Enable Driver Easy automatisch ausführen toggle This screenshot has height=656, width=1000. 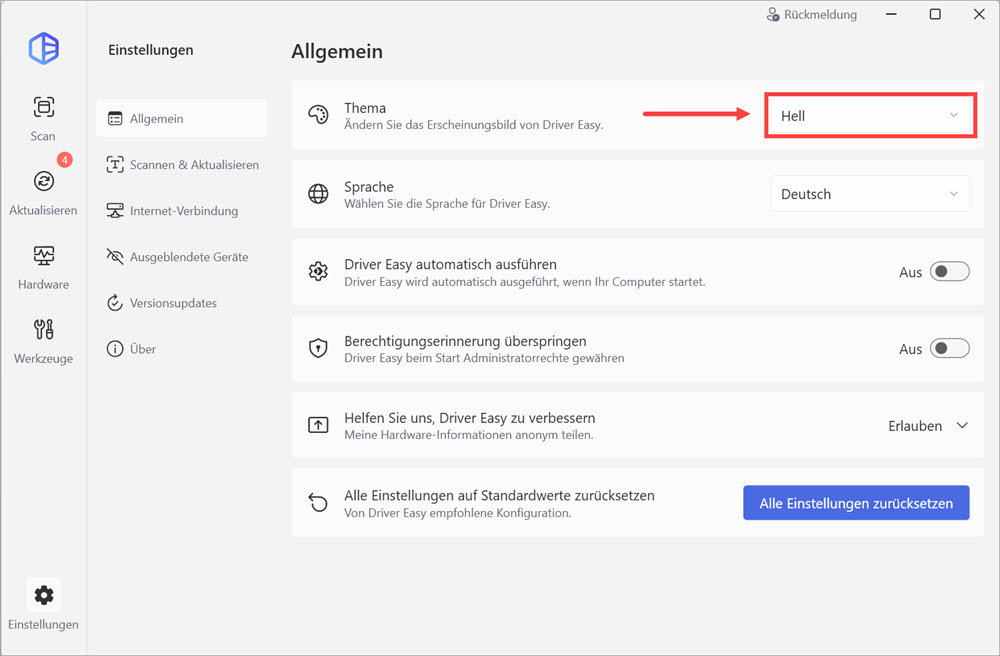pyautogui.click(x=949, y=272)
